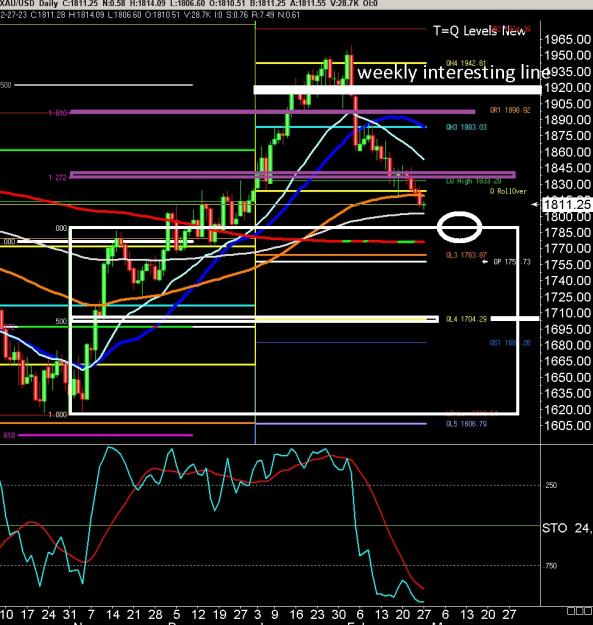The image size is (593, 625).
Task: Click the .250 stochastic level label
Action: (x=551, y=485)
